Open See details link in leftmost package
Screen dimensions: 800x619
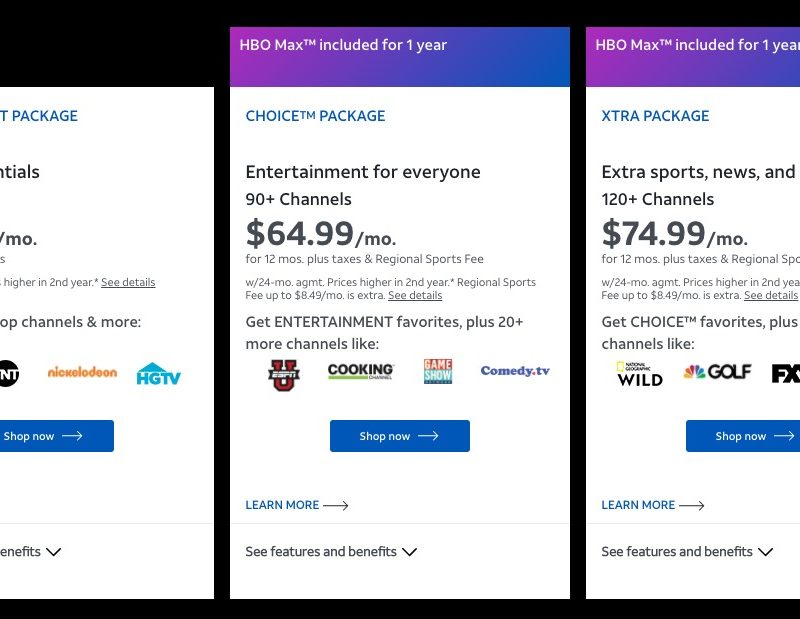click(128, 283)
